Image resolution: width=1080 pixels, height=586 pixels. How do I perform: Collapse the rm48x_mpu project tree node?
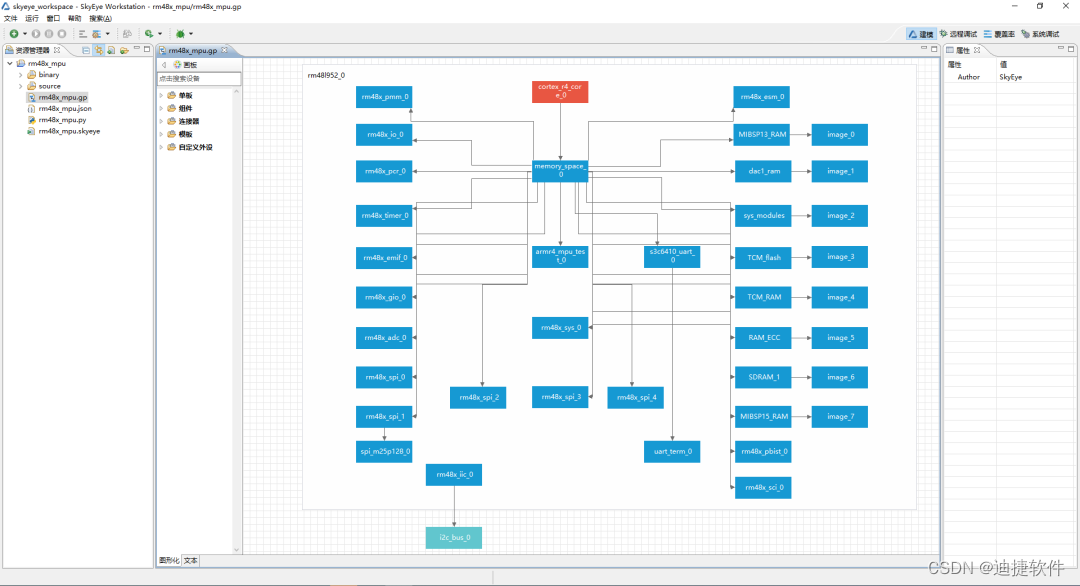10,63
